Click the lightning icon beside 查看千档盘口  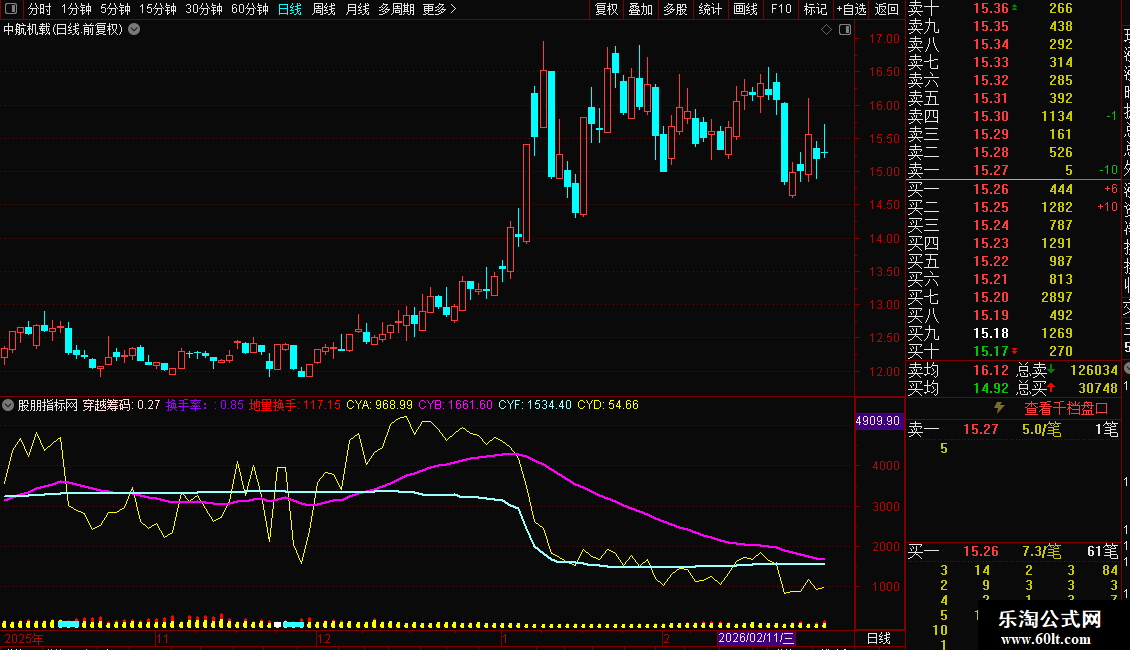999,408
